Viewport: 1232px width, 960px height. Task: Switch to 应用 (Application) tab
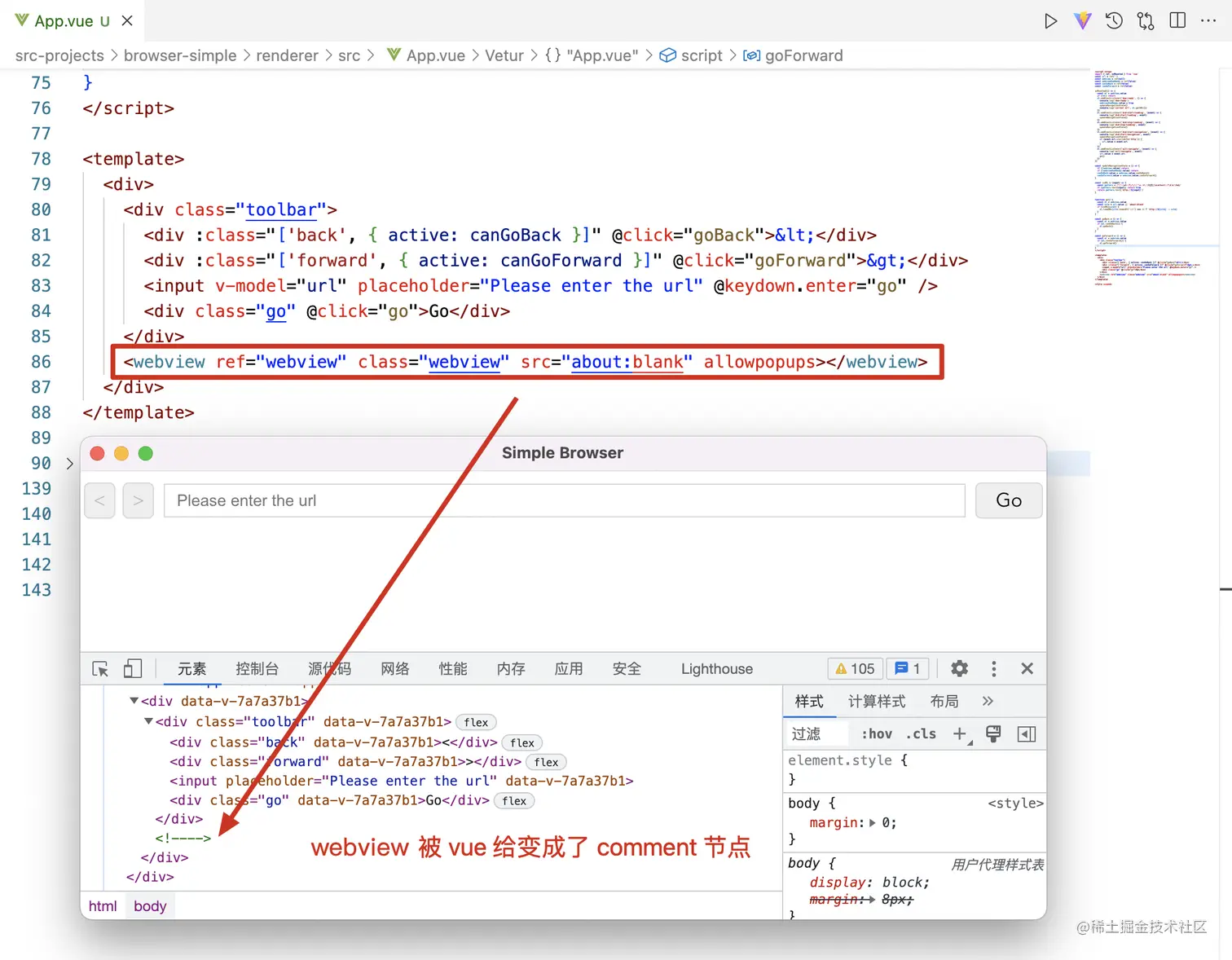[x=569, y=669]
